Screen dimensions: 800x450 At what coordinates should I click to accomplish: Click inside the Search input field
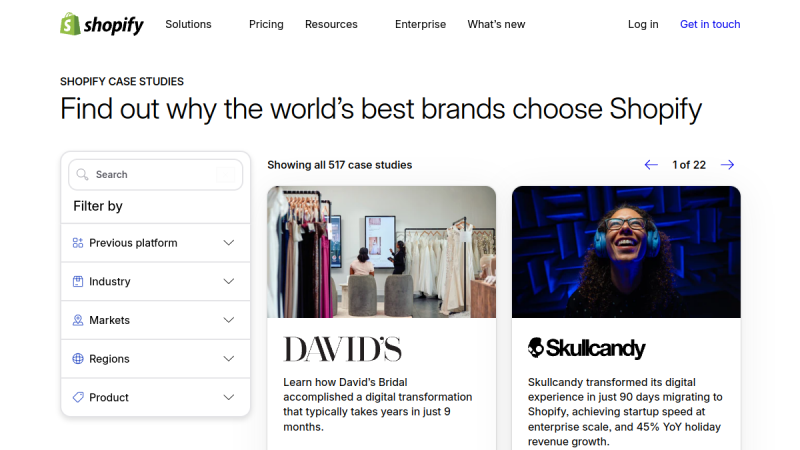click(156, 174)
